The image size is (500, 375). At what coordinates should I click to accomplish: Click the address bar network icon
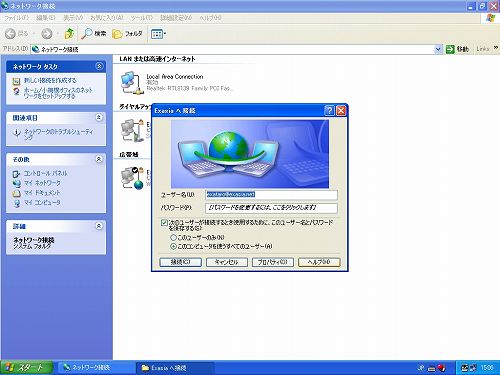click(x=35, y=49)
